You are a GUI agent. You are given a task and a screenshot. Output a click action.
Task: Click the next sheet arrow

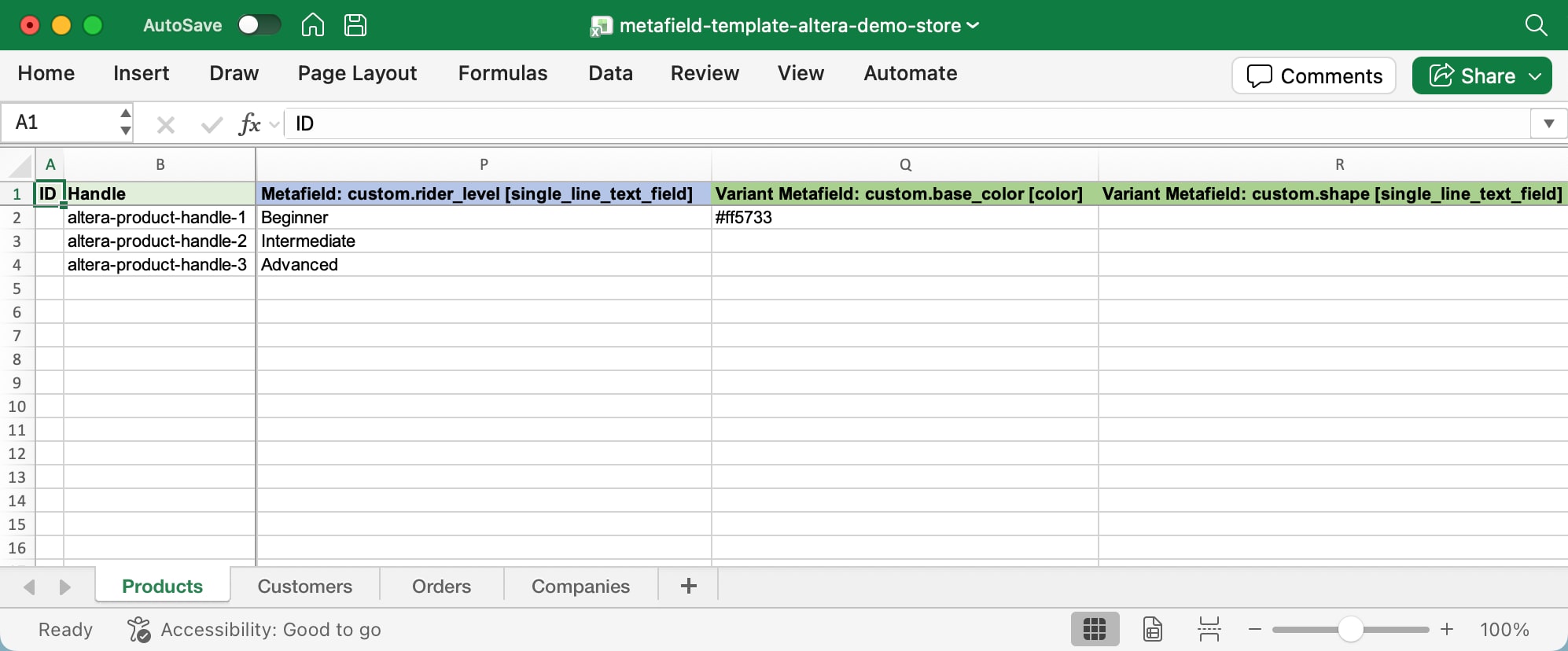coord(65,587)
